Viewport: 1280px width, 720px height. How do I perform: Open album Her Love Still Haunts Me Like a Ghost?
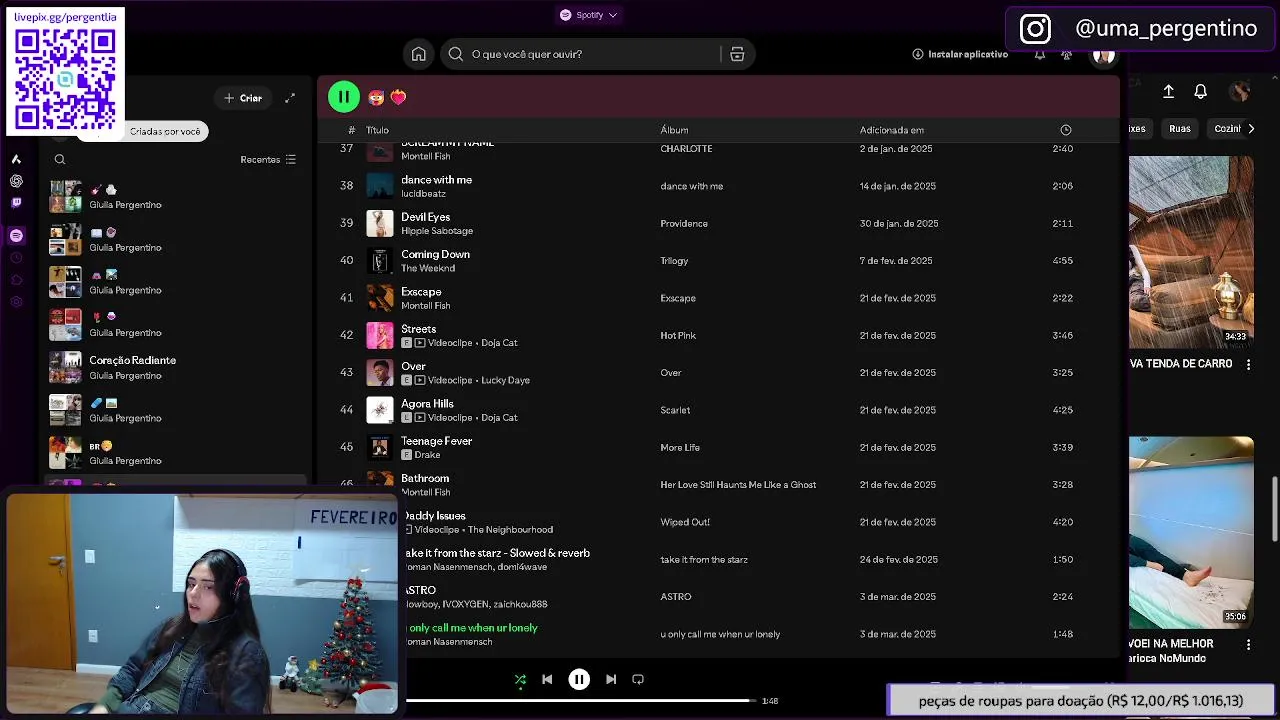[738, 485]
